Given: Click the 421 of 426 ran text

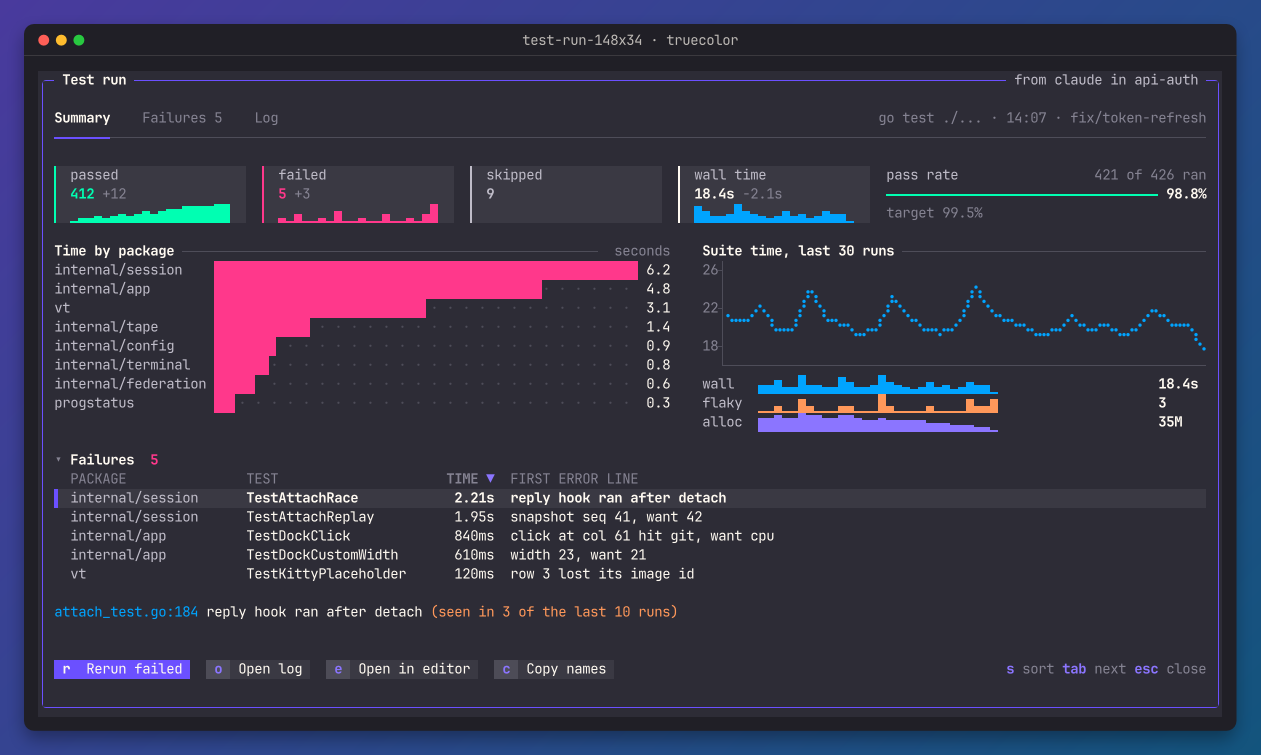Looking at the screenshot, I should [1150, 175].
